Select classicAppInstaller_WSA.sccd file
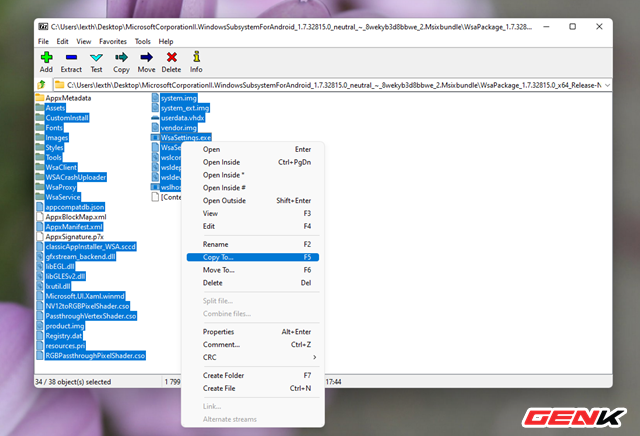 click(91, 247)
